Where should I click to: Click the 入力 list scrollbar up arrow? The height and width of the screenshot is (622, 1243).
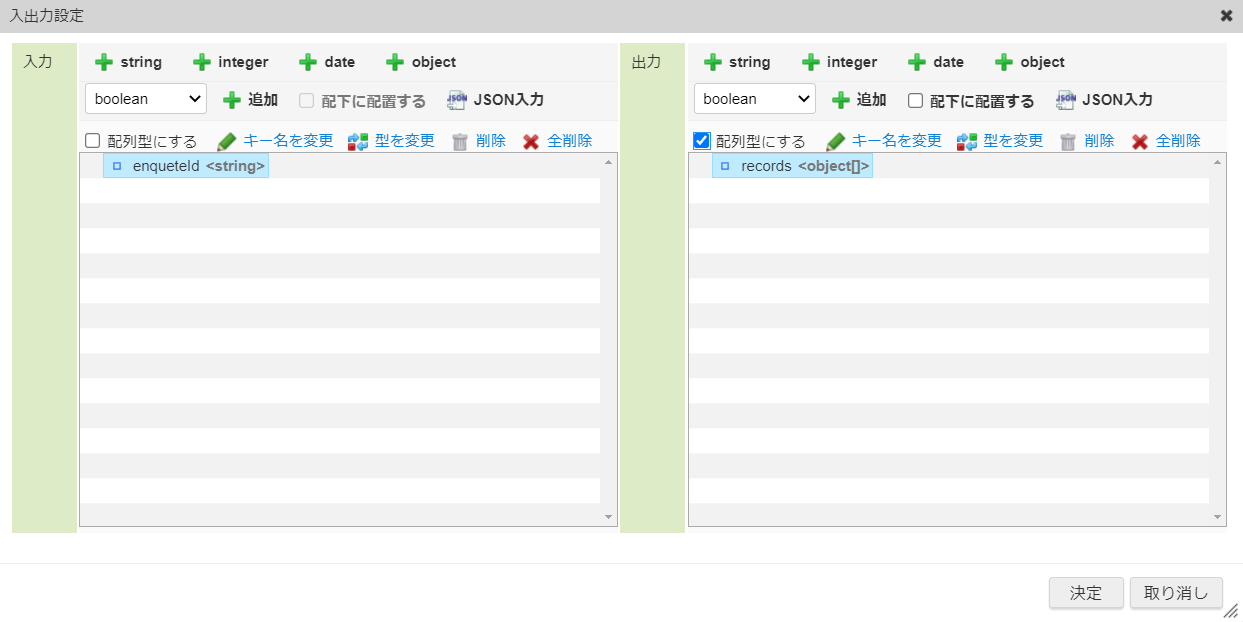click(609, 162)
